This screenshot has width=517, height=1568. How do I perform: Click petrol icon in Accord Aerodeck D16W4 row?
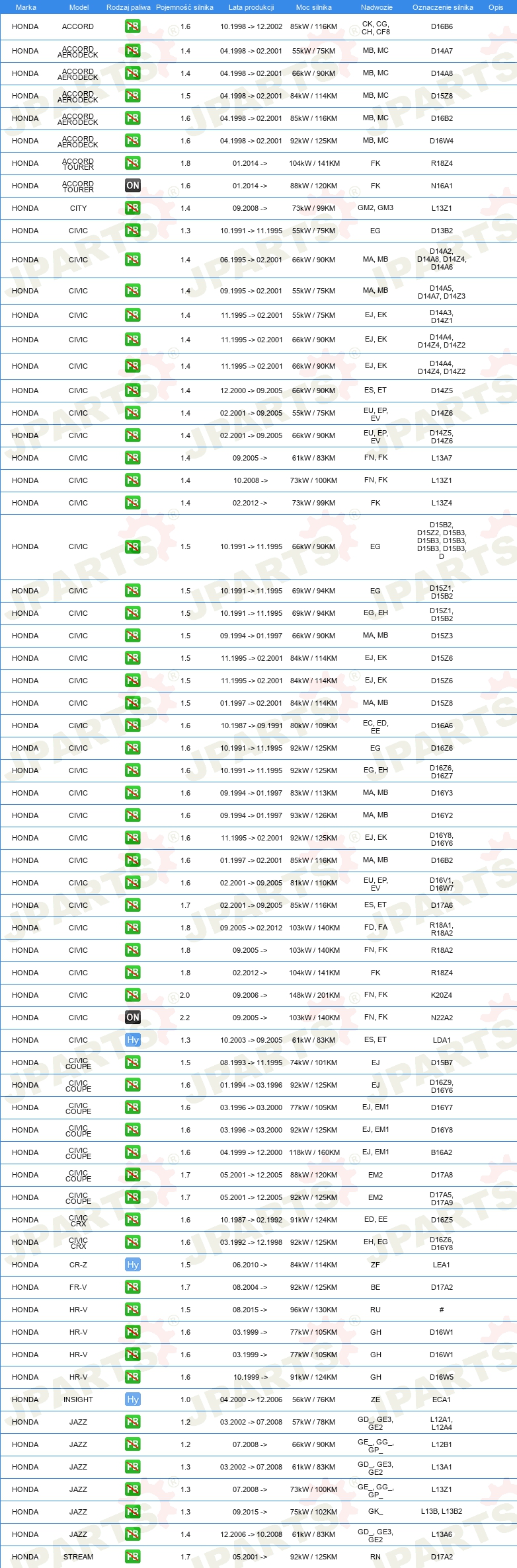pyautogui.click(x=132, y=141)
